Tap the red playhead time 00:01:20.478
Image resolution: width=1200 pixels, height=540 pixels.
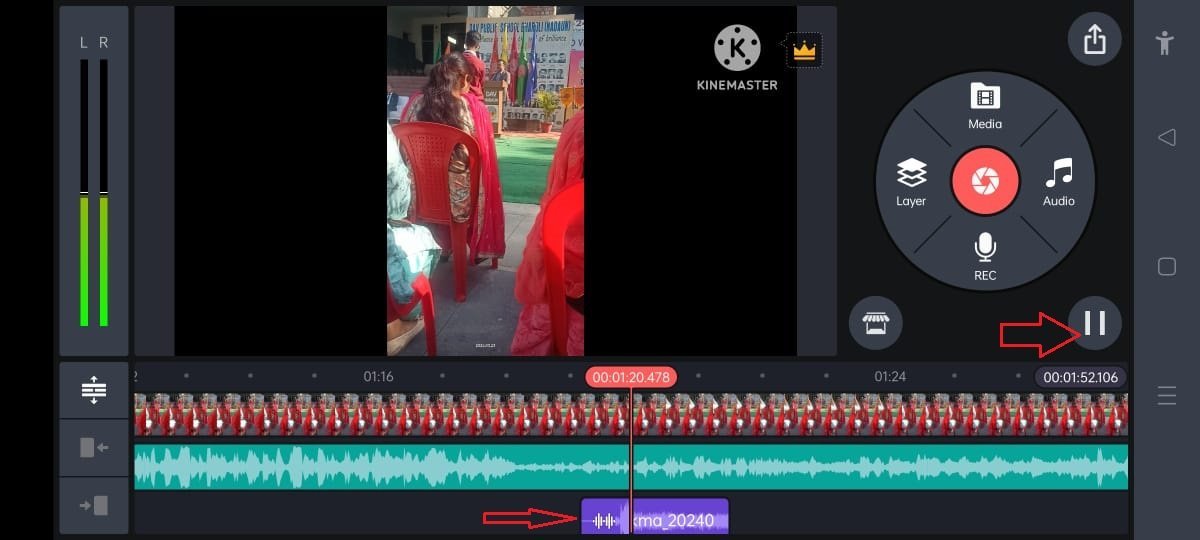pyautogui.click(x=631, y=377)
